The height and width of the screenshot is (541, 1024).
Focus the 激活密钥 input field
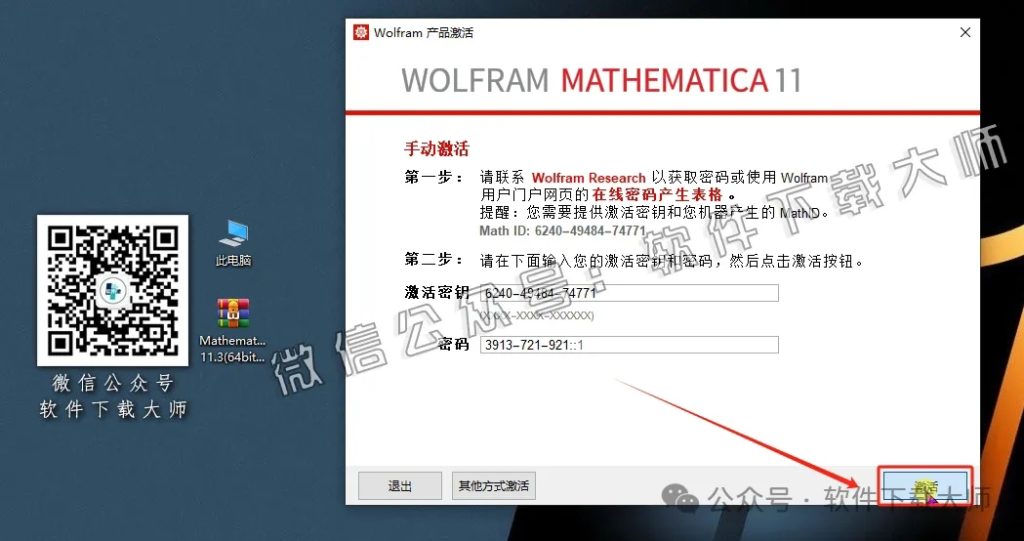pyautogui.click(x=628, y=293)
